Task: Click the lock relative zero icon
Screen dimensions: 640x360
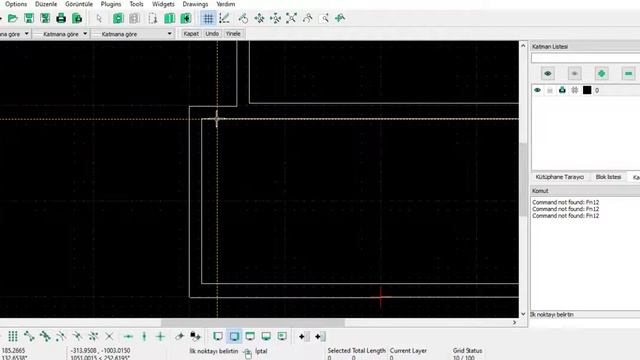Action: [x=195, y=336]
